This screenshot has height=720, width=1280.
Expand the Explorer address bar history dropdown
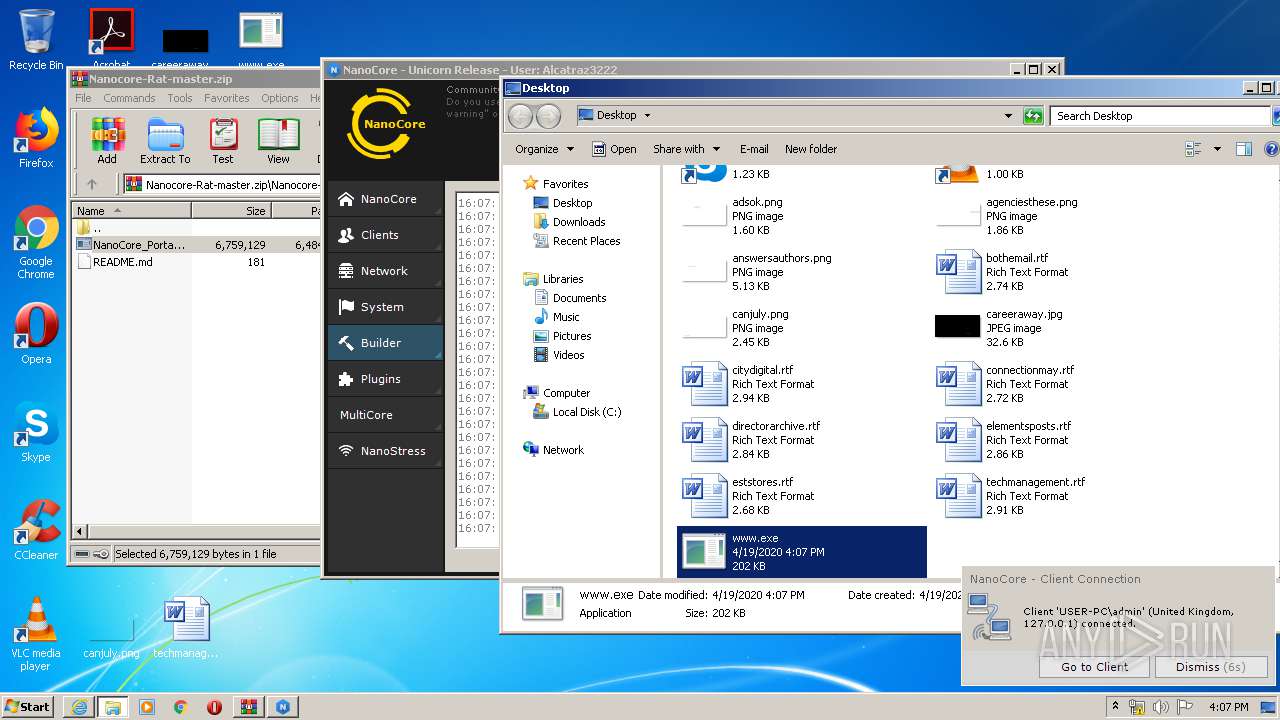click(x=1008, y=116)
